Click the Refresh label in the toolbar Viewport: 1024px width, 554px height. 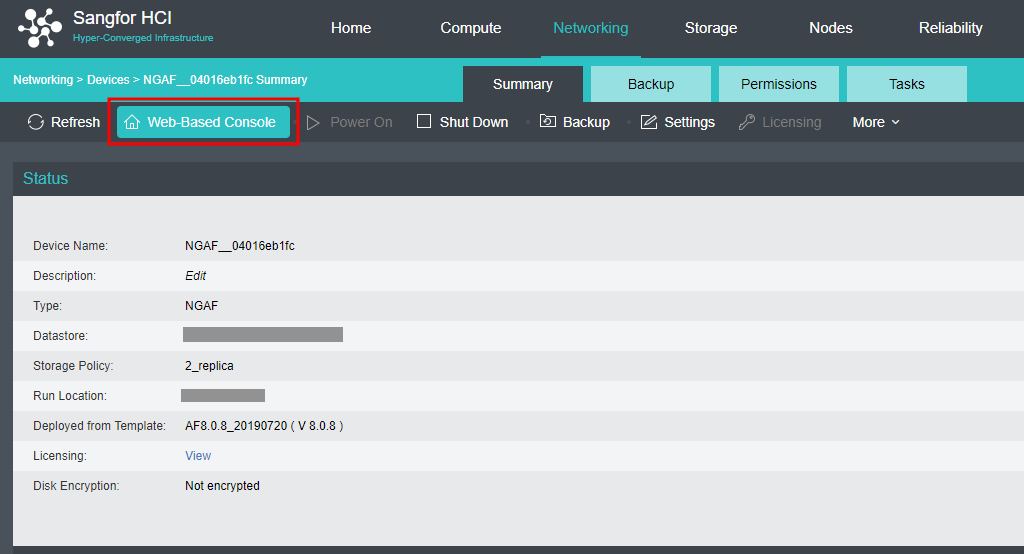tap(75, 122)
